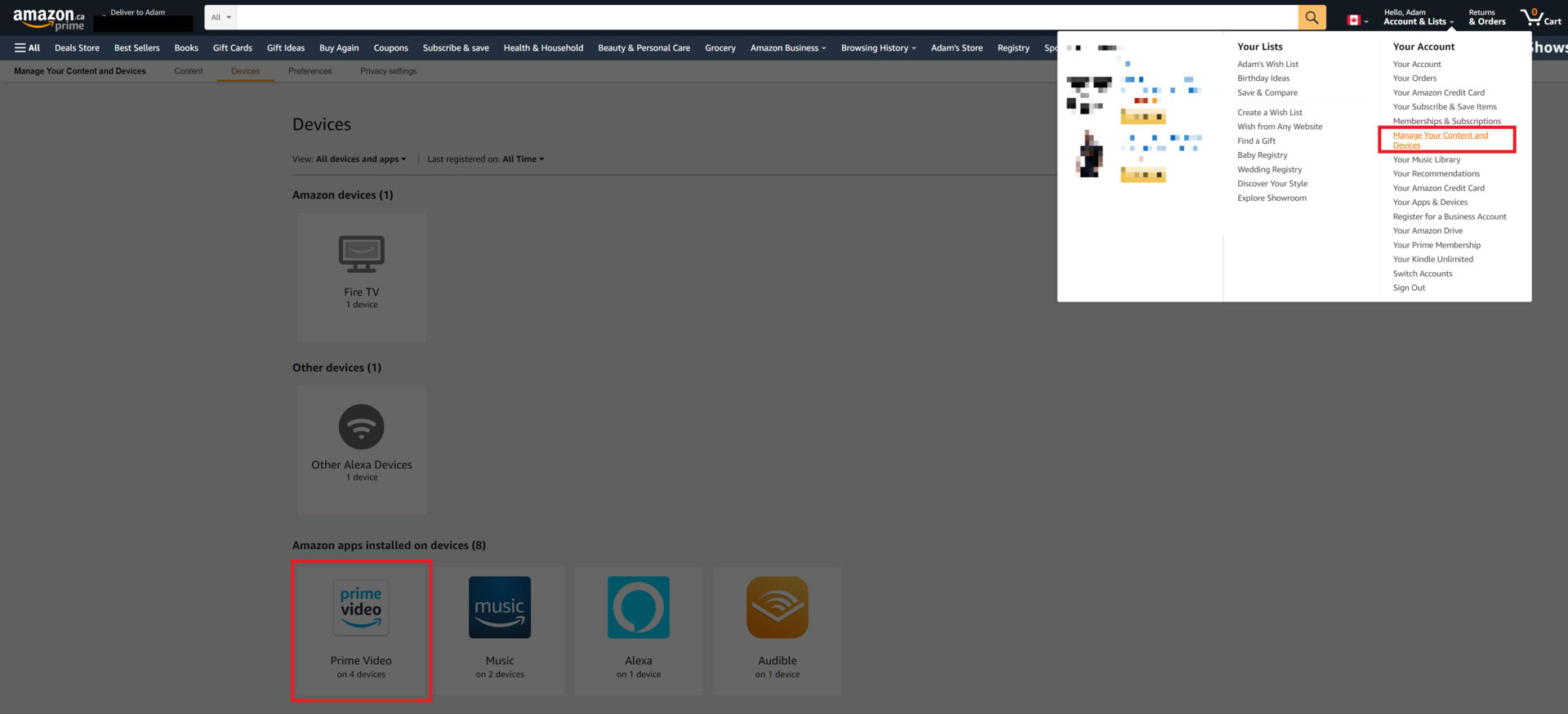Screen dimensions: 1568x714
Task: Open Registry in navigation bar
Action: pyautogui.click(x=1013, y=48)
